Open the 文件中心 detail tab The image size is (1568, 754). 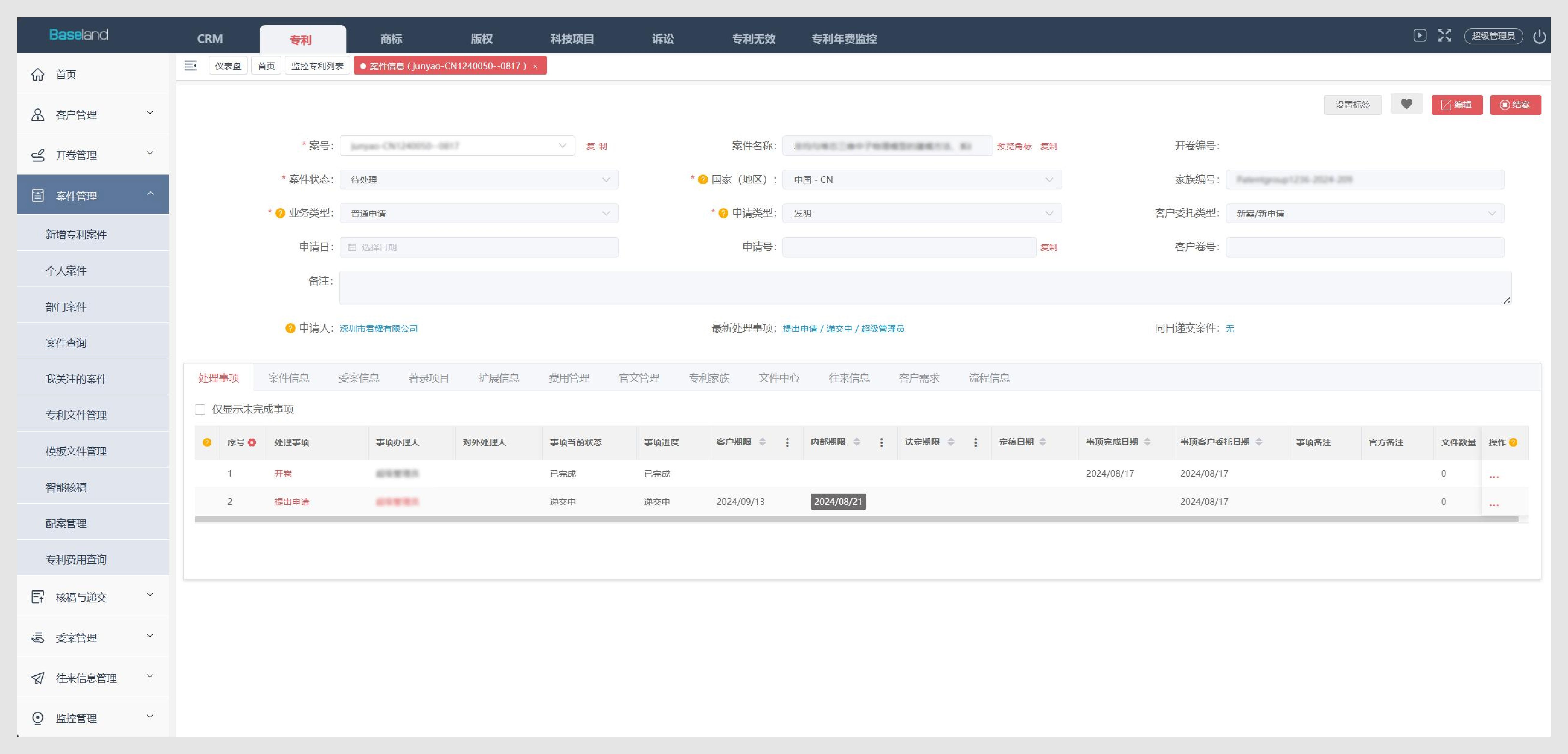point(779,378)
